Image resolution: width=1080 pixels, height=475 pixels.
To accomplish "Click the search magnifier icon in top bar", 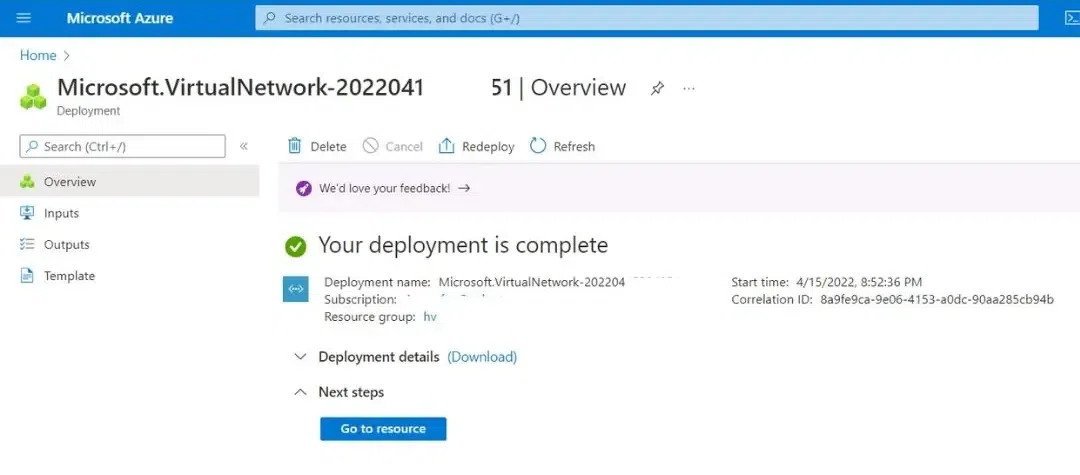I will pos(271,18).
